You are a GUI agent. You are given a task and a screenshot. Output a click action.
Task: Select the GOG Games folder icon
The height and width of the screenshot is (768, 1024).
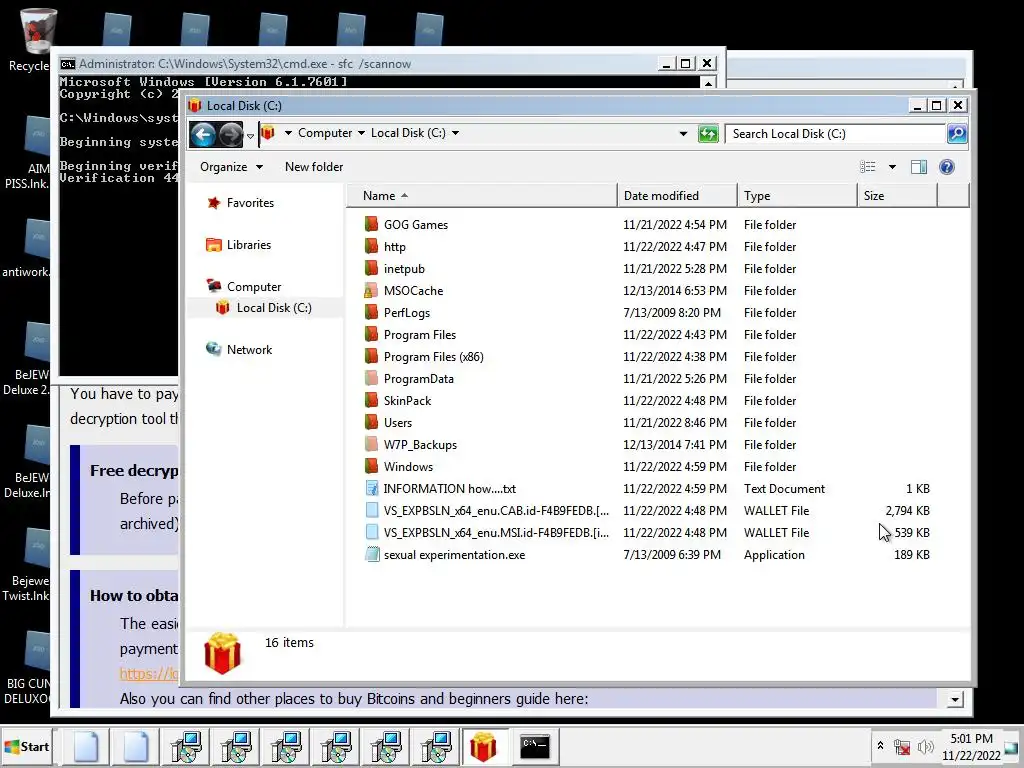(371, 225)
